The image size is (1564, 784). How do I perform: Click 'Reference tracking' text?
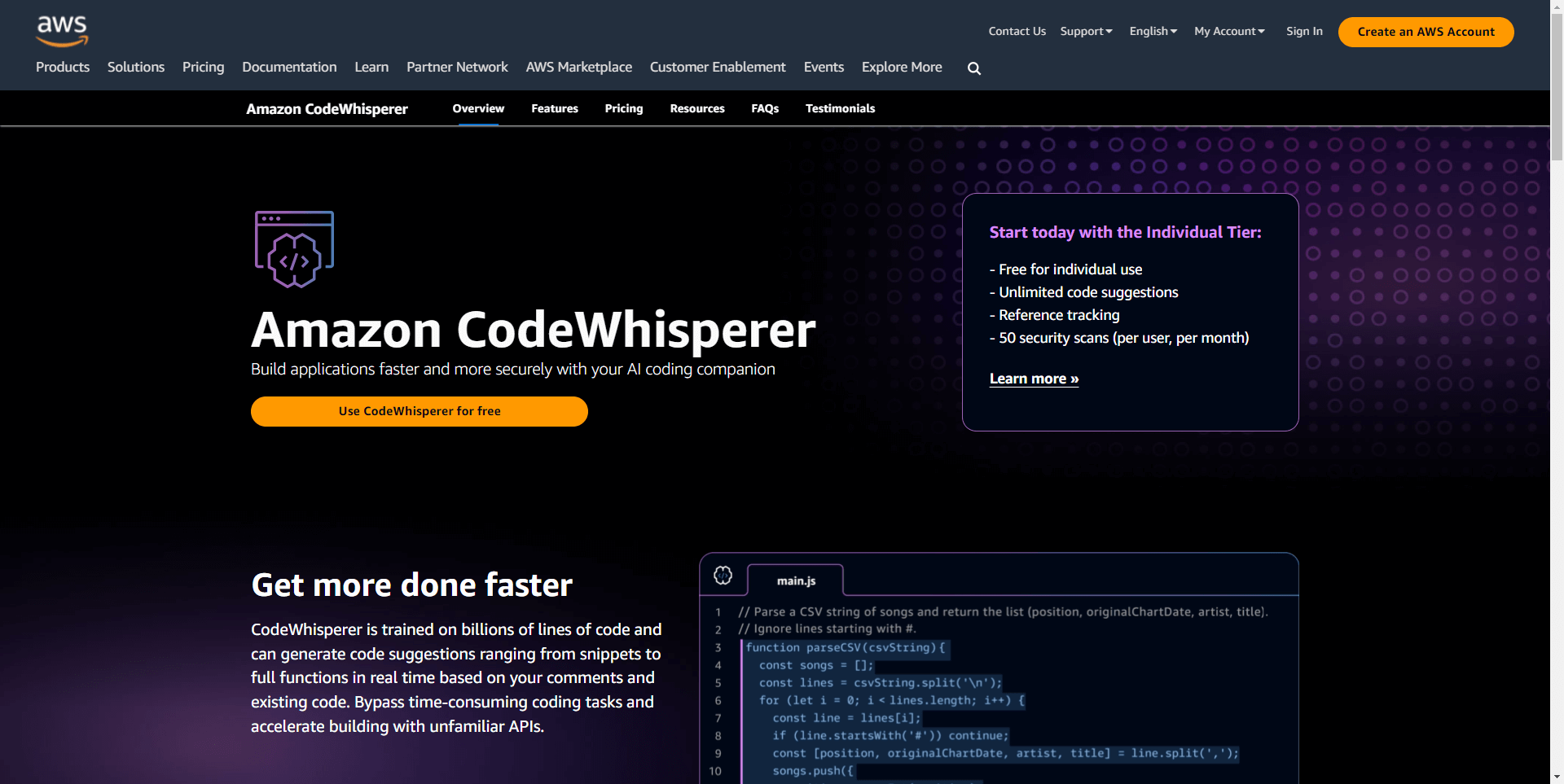click(1059, 315)
